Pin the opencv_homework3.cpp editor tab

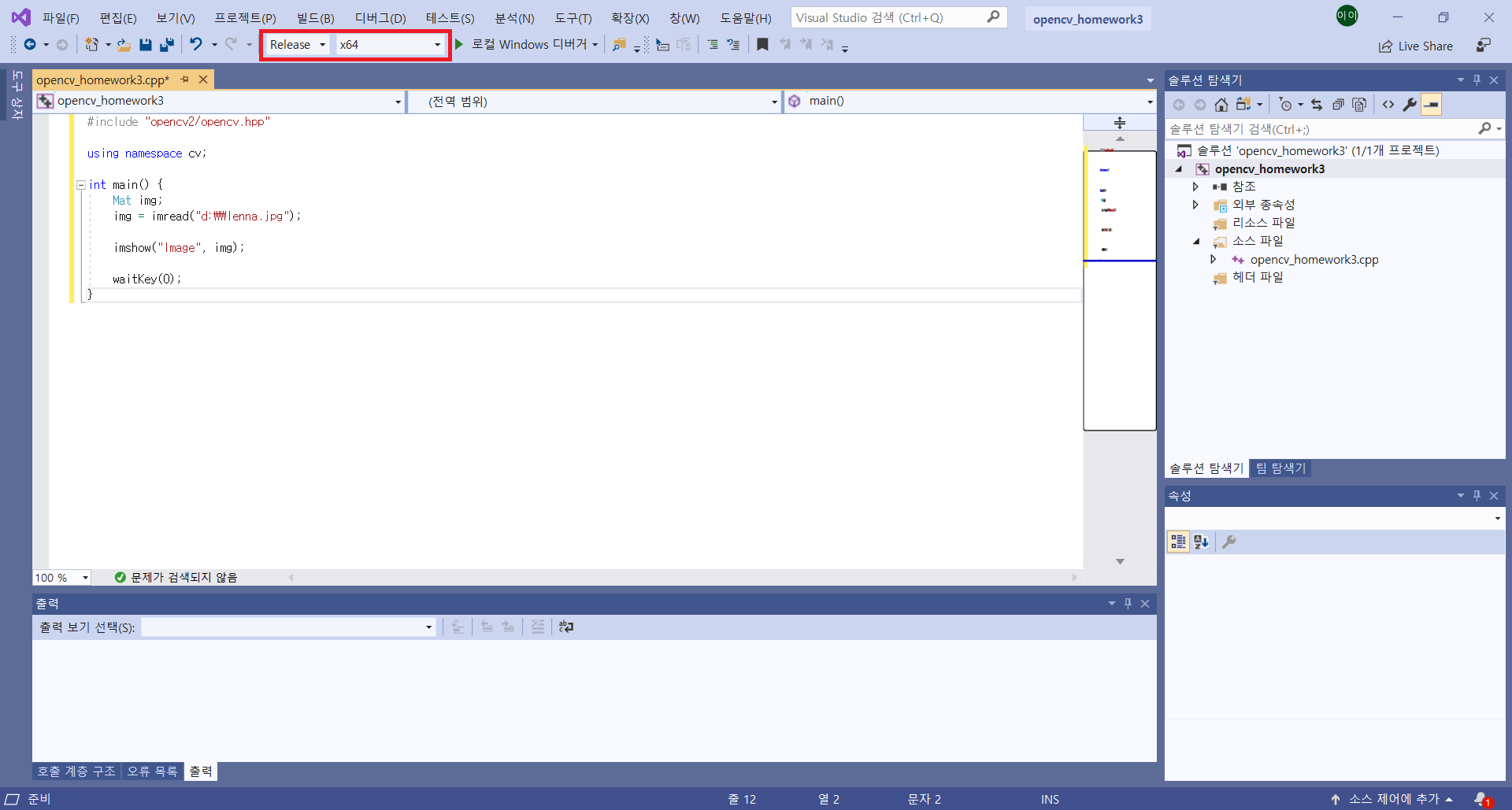tap(185, 80)
